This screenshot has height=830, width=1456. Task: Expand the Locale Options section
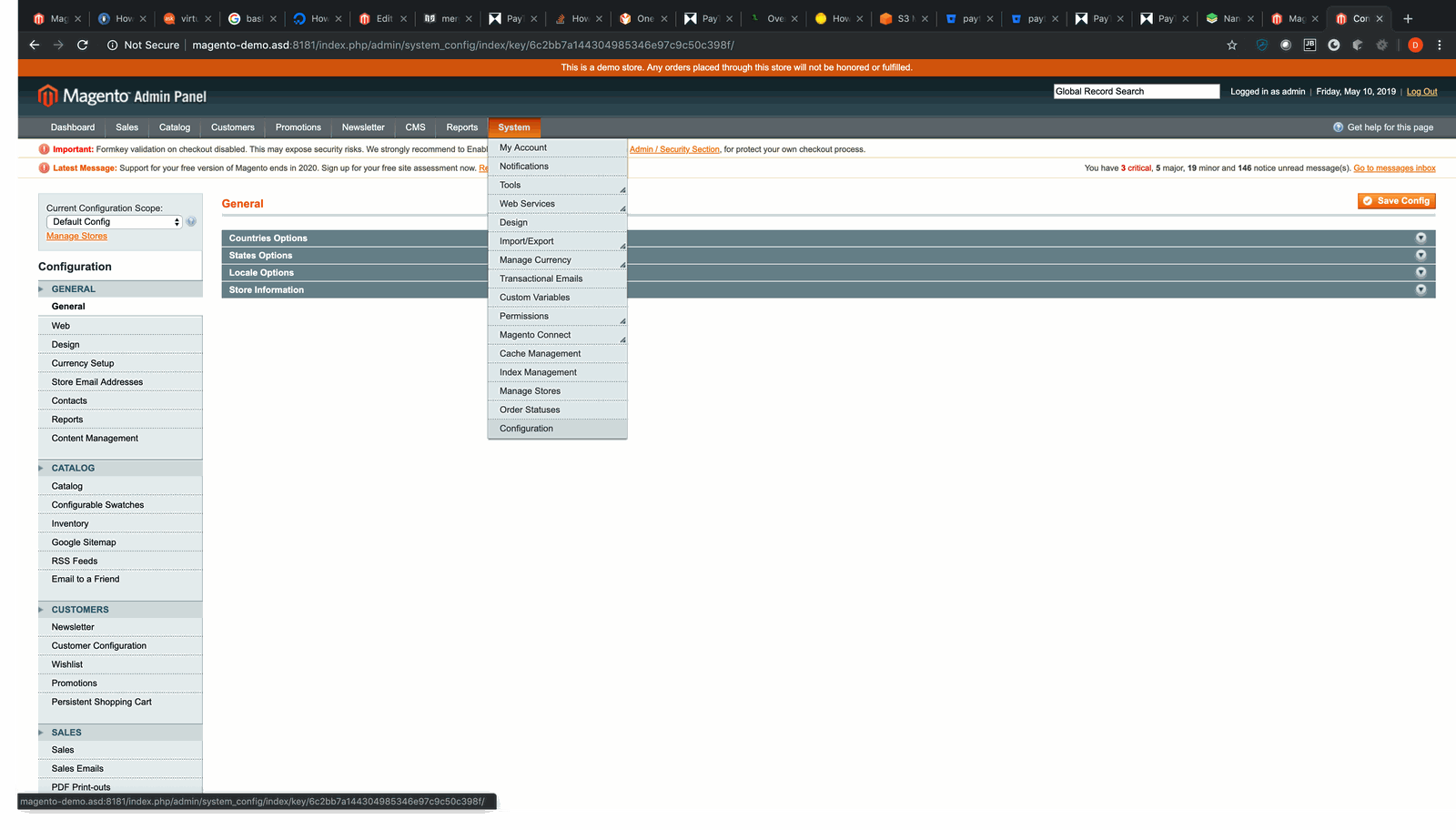click(x=828, y=272)
